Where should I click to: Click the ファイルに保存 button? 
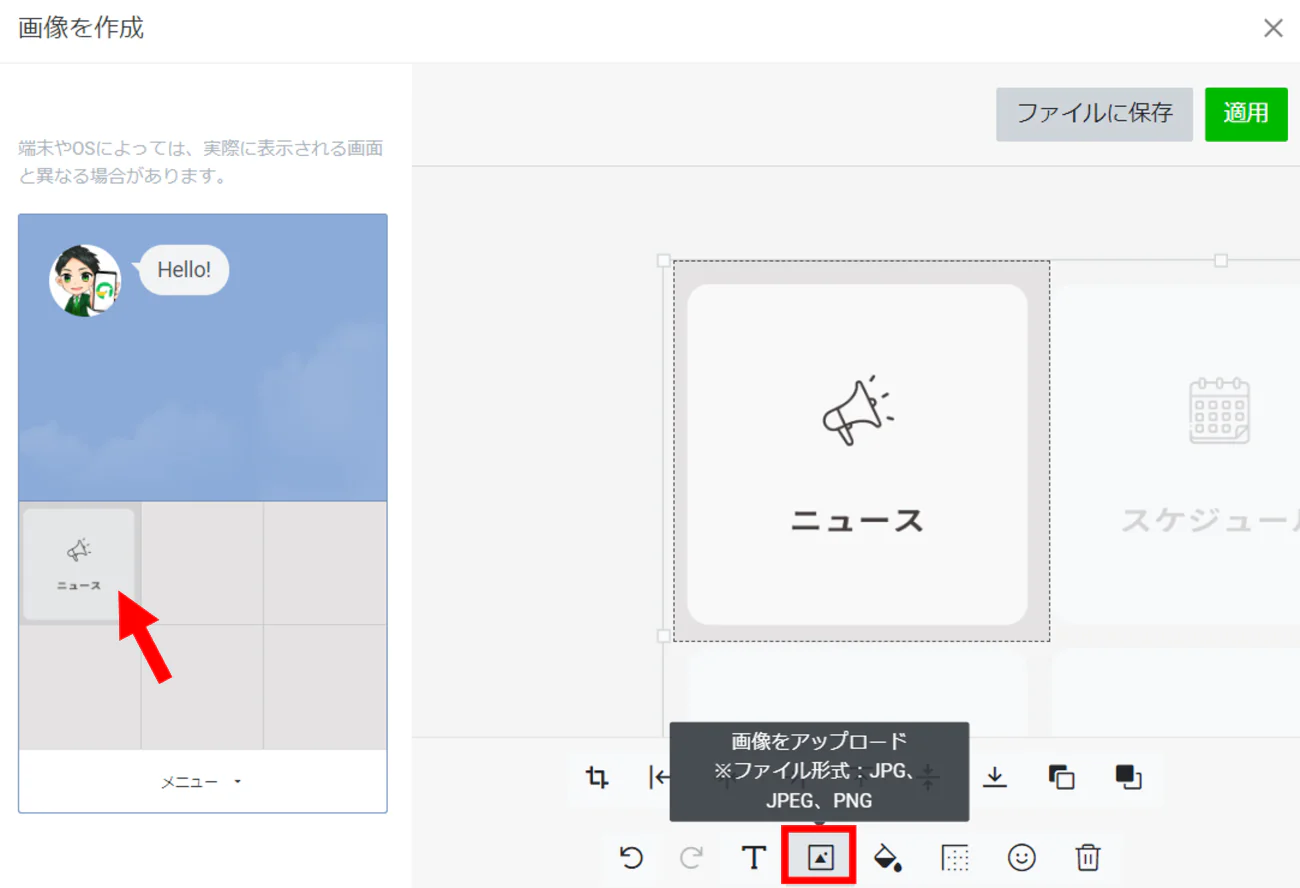pos(1094,114)
